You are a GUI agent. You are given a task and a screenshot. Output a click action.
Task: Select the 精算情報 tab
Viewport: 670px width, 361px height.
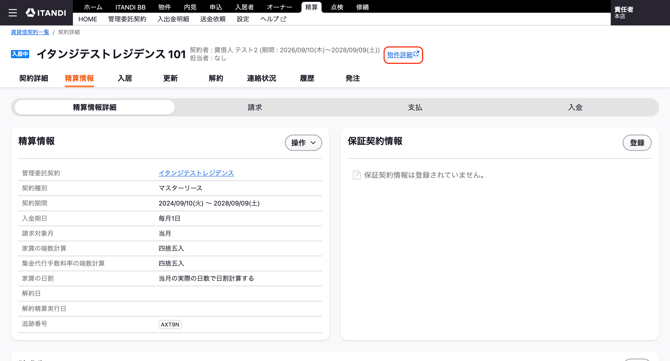pos(79,78)
